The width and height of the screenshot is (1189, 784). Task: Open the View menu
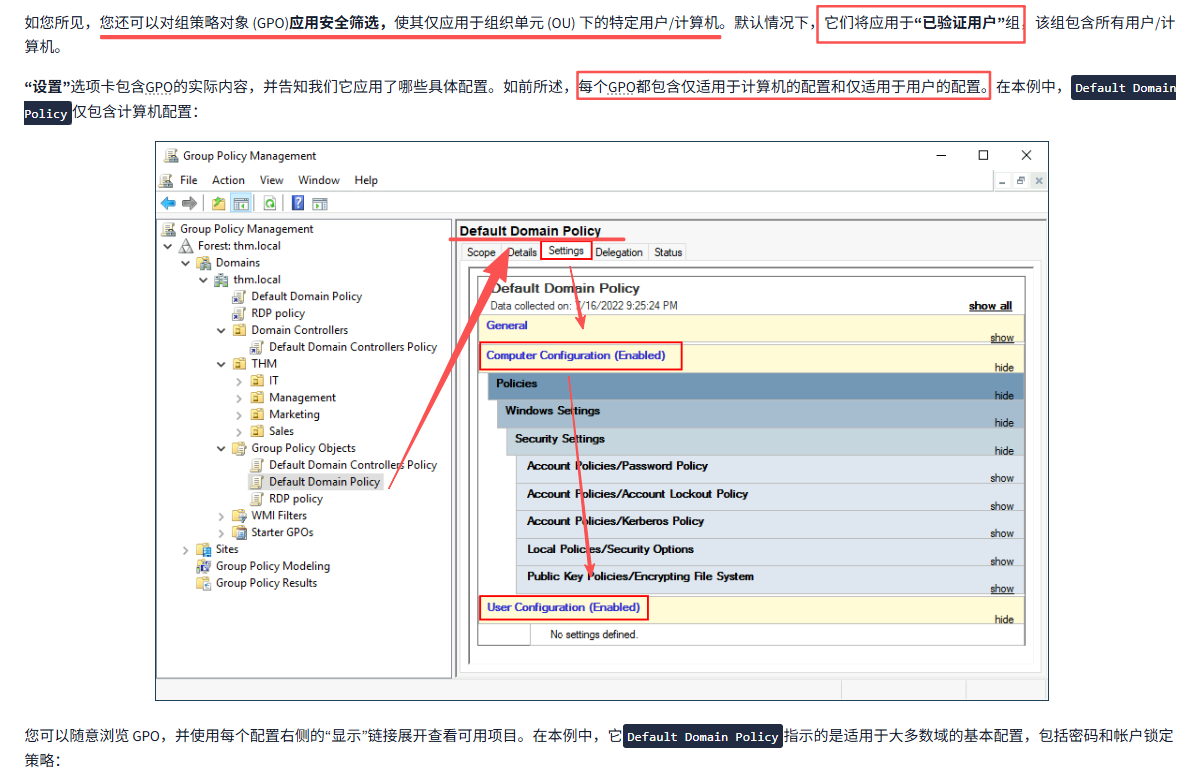click(271, 180)
